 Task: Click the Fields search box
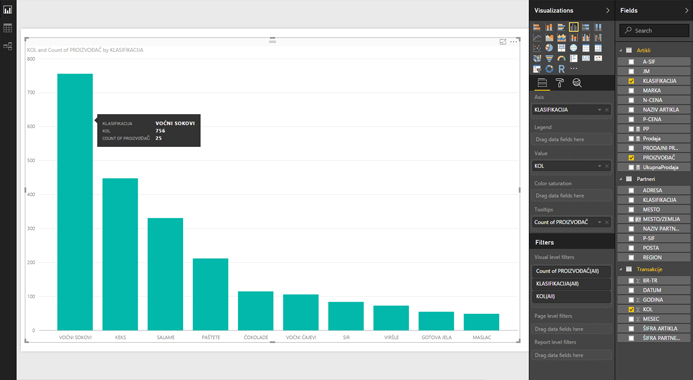pyautogui.click(x=654, y=30)
